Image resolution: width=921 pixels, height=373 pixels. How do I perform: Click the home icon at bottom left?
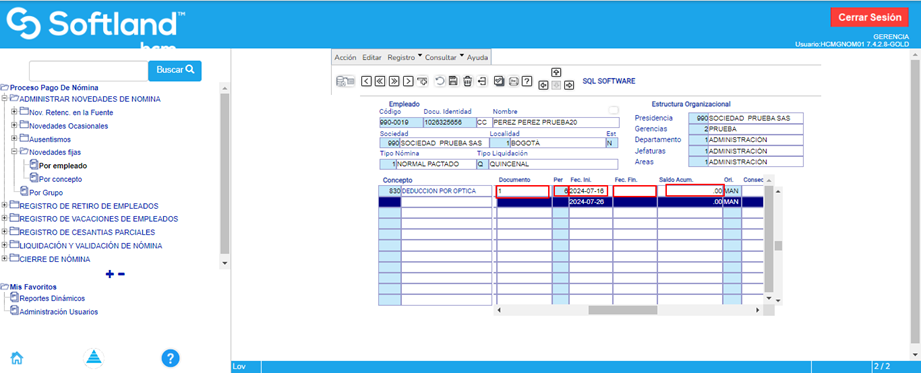pyautogui.click(x=18, y=357)
